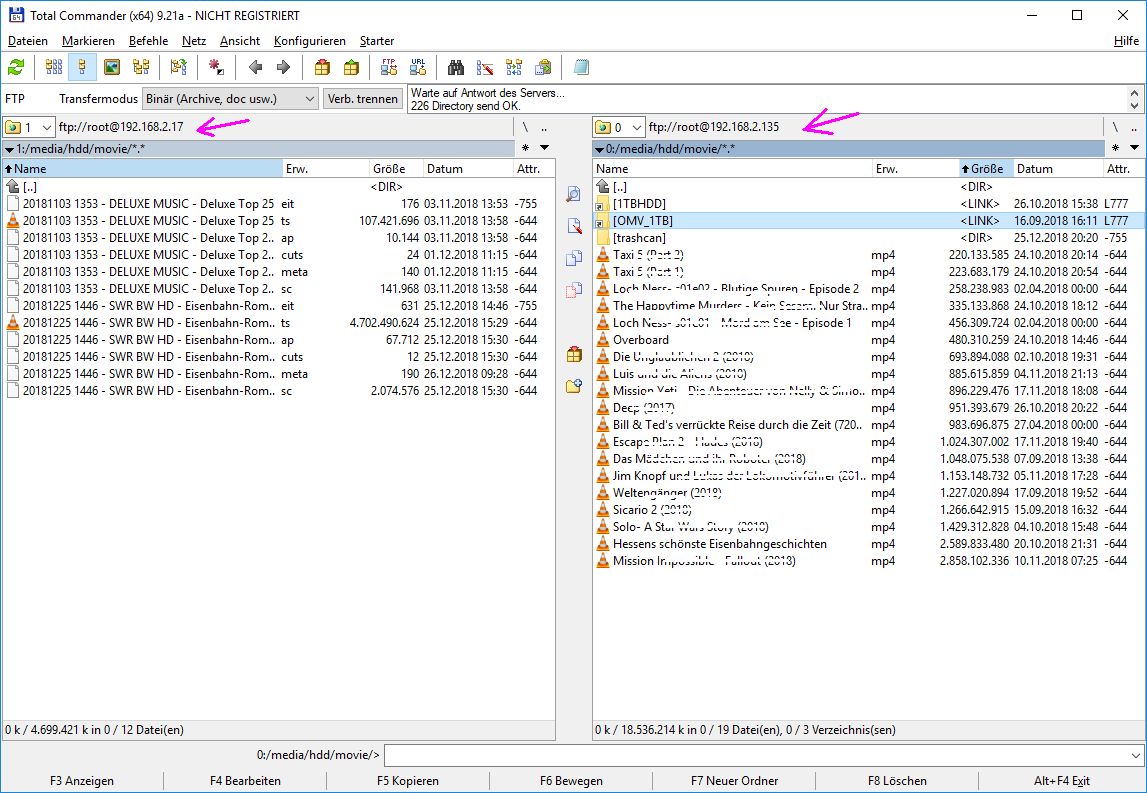This screenshot has width=1147, height=793.
Task: Open right panel directory history arrow
Action: tap(1135, 148)
